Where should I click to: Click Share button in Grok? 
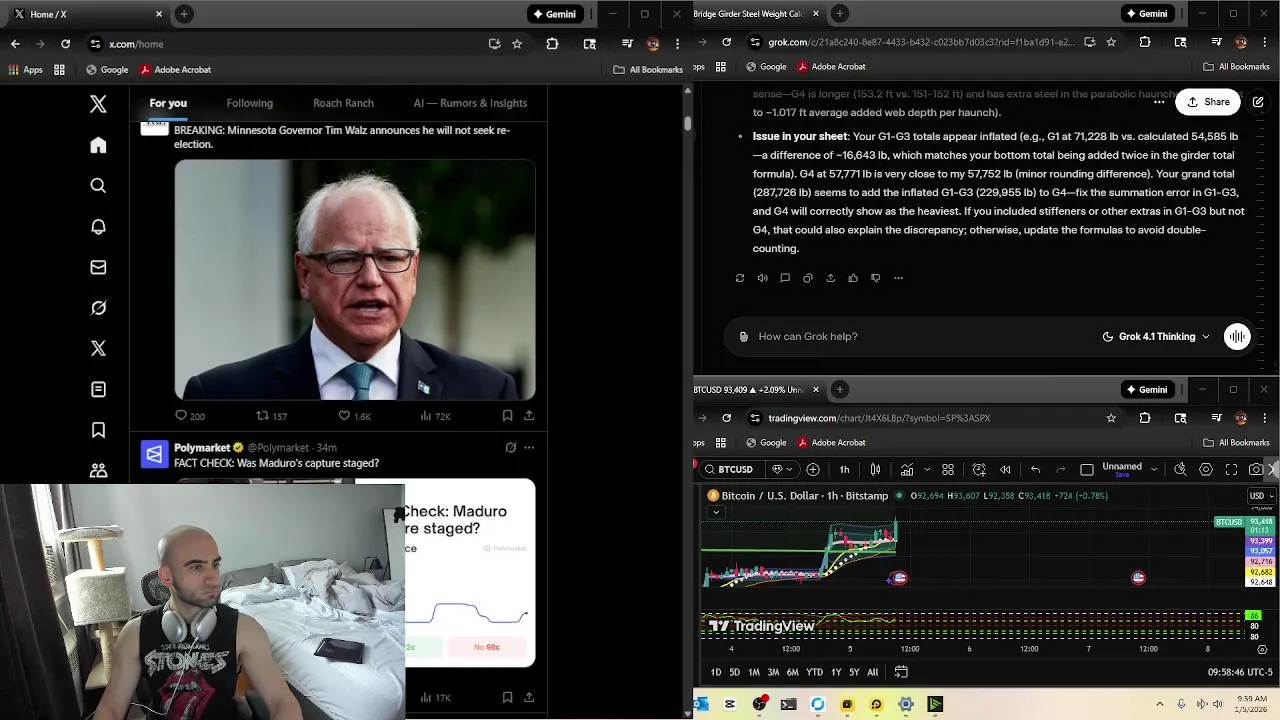1208,102
